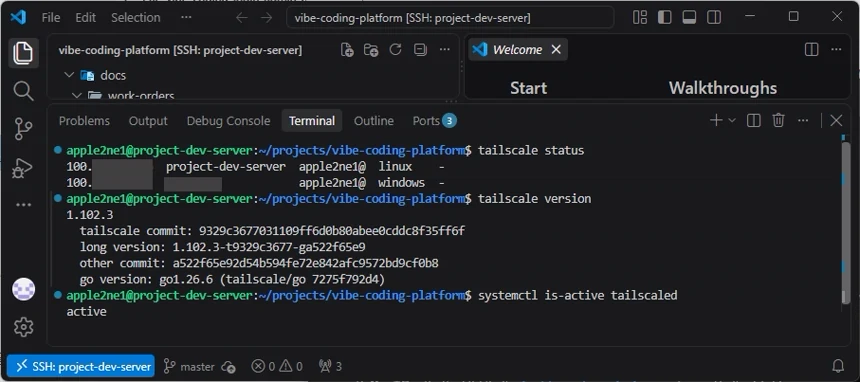
Task: Switch to the Debug Console tab
Action: click(x=229, y=121)
